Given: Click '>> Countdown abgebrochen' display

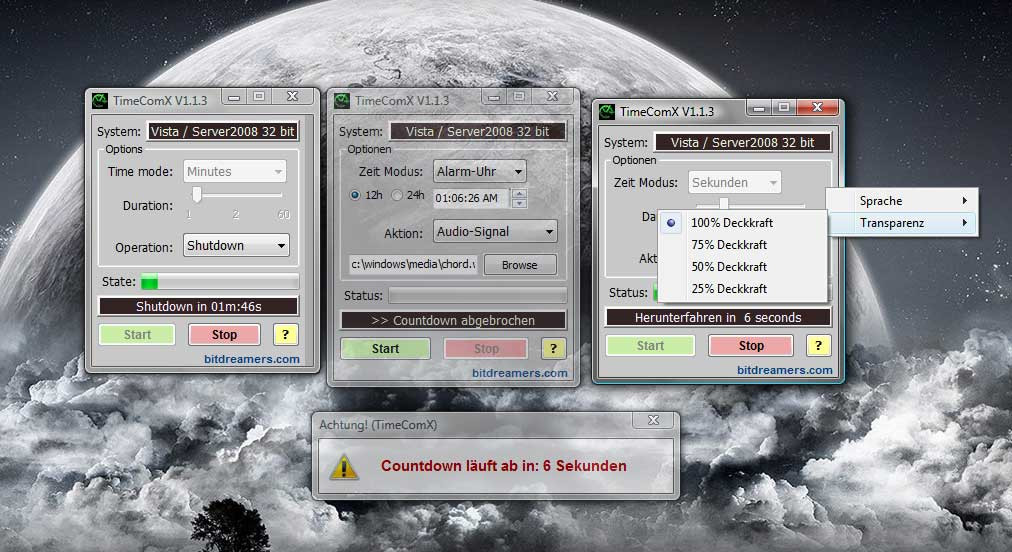Looking at the screenshot, I should pos(454,320).
